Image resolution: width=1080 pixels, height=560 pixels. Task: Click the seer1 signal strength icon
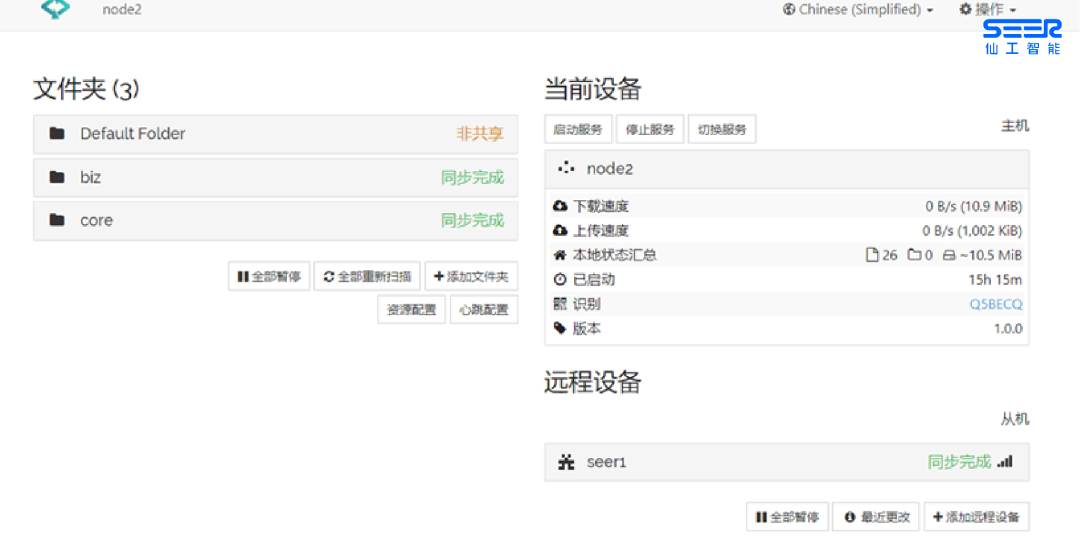tap(1005, 462)
